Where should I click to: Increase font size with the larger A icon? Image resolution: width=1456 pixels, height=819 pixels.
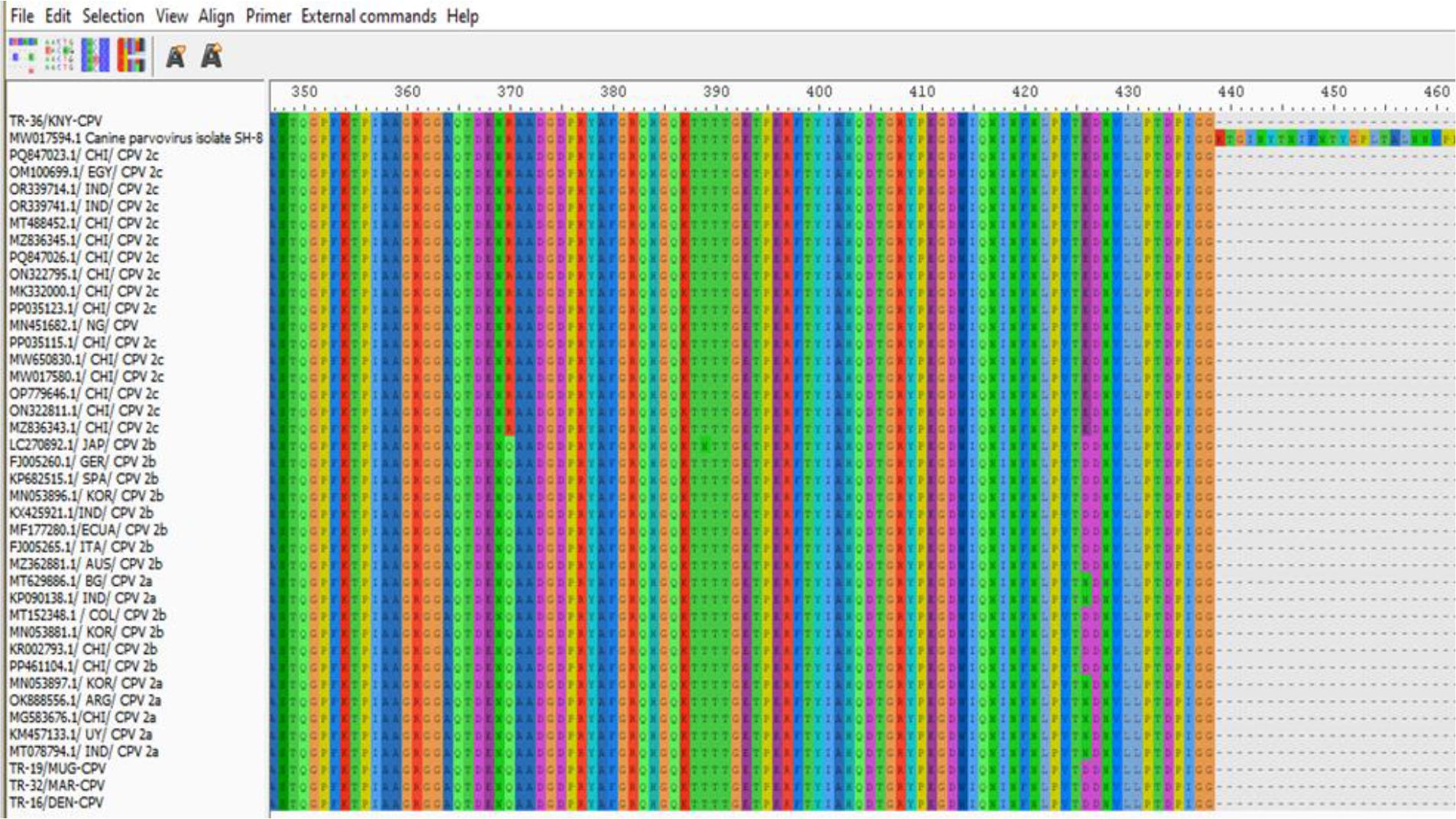pyautogui.click(x=212, y=56)
